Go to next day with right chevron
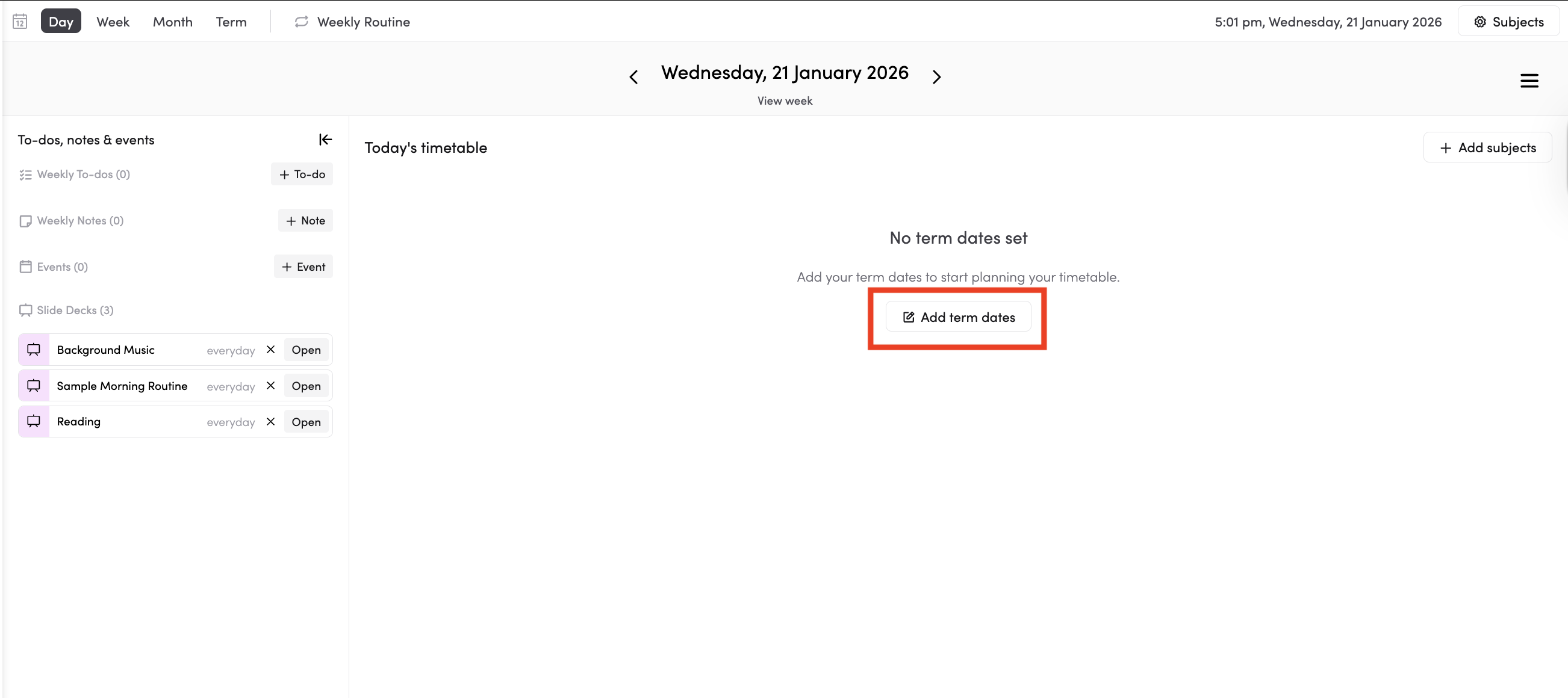The height and width of the screenshot is (698, 1568). tap(936, 77)
